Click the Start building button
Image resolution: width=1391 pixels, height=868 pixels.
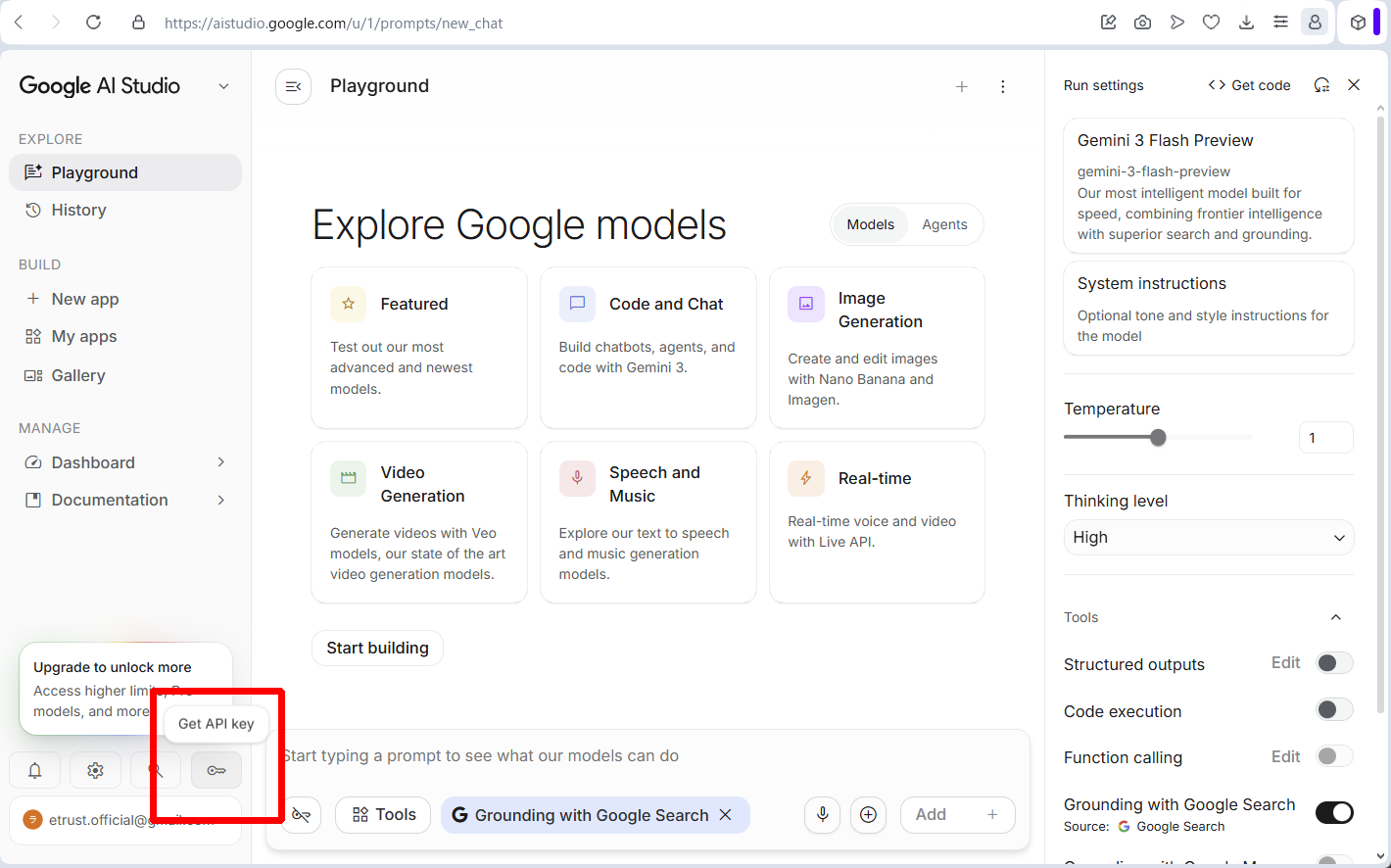point(377,648)
